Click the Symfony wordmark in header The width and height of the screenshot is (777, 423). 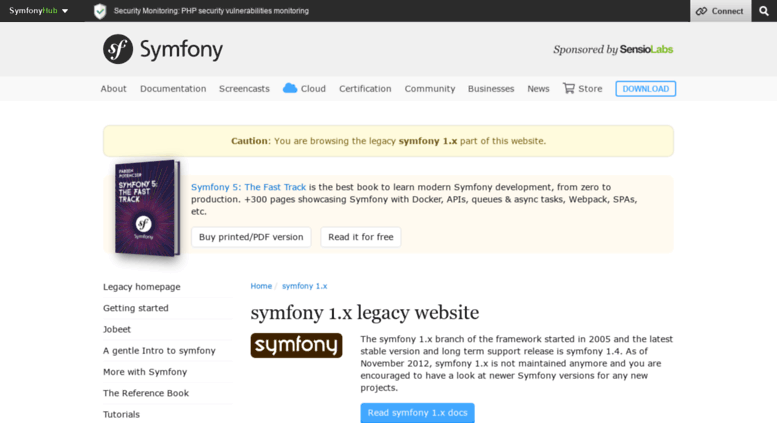click(x=181, y=50)
